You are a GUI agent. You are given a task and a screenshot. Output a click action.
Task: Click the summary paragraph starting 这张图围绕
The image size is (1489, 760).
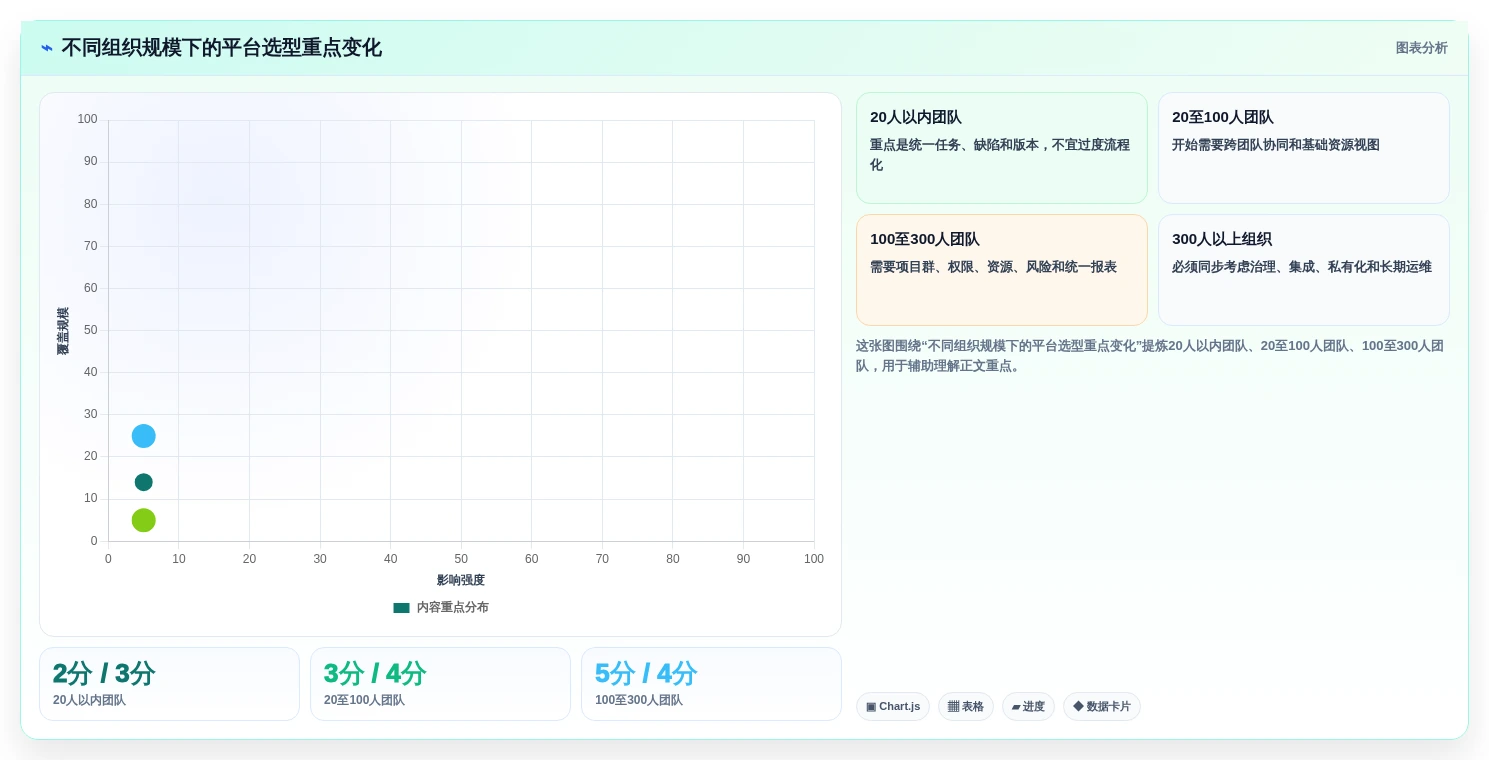[x=1150, y=356]
